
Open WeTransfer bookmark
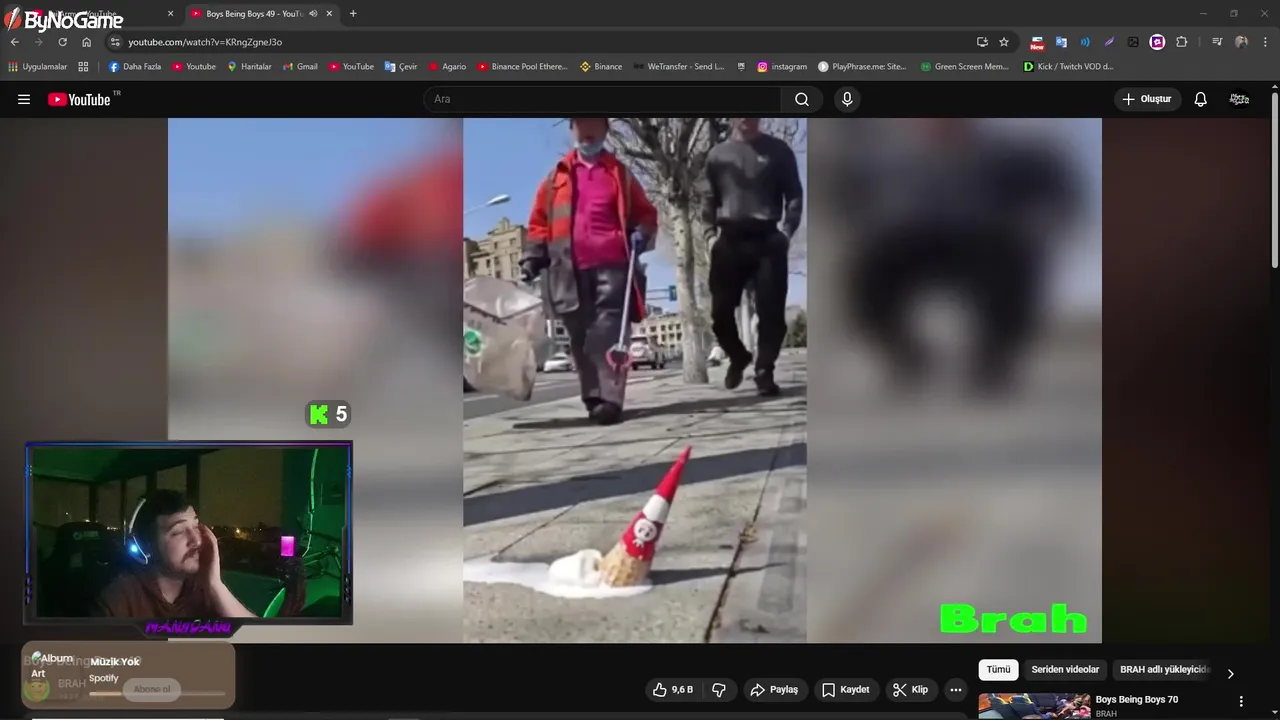click(x=678, y=67)
